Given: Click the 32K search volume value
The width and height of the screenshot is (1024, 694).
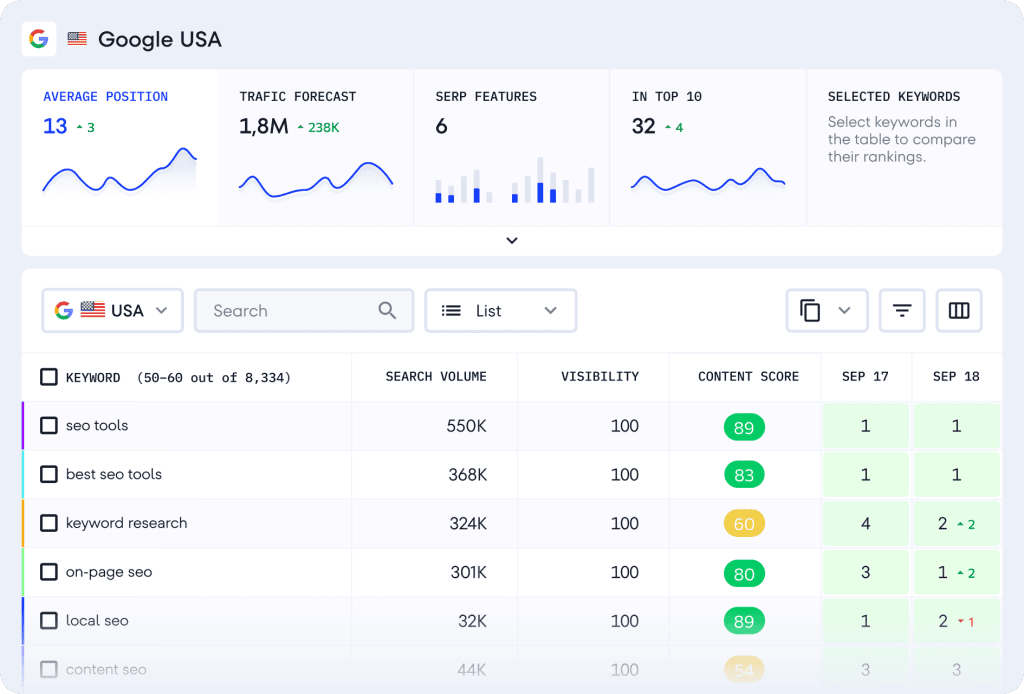Looking at the screenshot, I should point(472,621).
